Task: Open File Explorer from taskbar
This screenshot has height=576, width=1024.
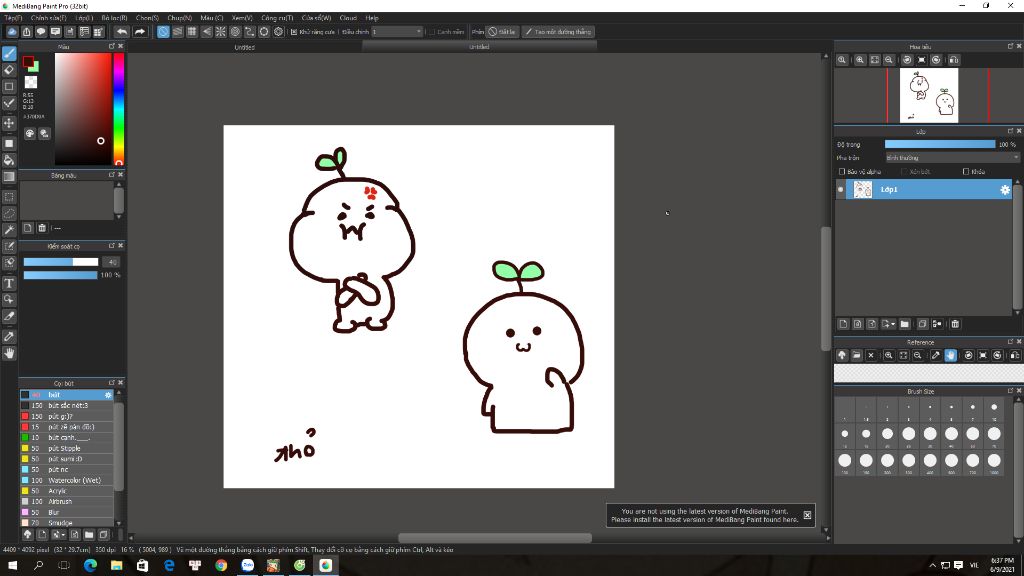Action: [116, 566]
